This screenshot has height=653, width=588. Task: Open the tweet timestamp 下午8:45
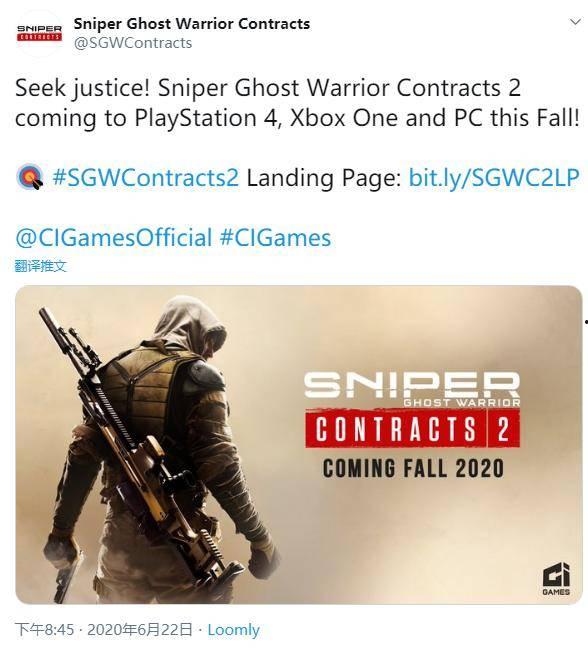point(44,630)
